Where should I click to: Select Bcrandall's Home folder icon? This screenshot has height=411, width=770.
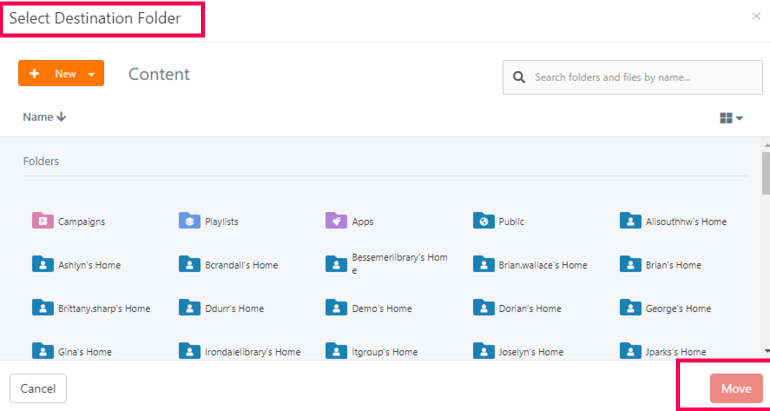[189, 264]
